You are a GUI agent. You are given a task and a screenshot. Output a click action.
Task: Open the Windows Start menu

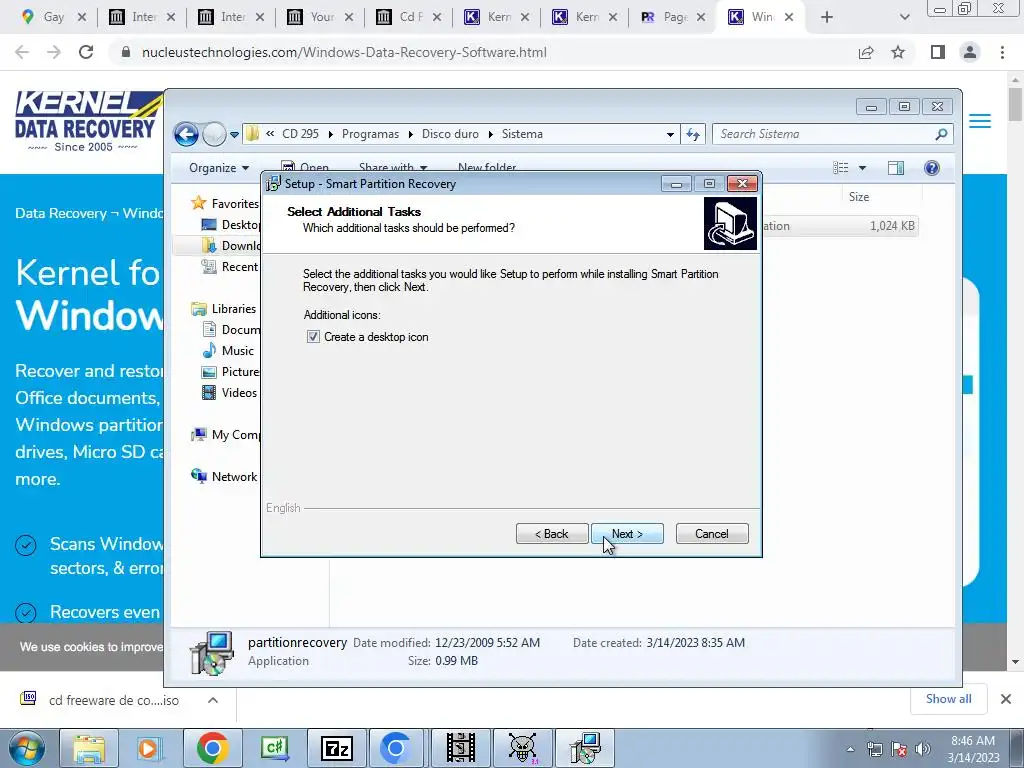pos(25,748)
